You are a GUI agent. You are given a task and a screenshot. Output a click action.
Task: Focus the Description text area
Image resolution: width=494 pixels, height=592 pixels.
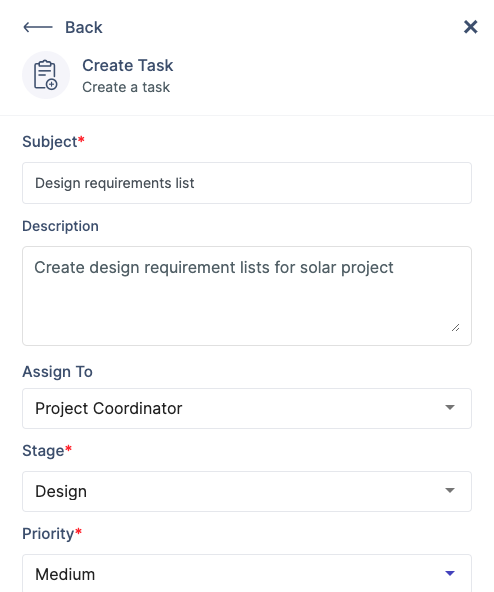pyautogui.click(x=247, y=296)
